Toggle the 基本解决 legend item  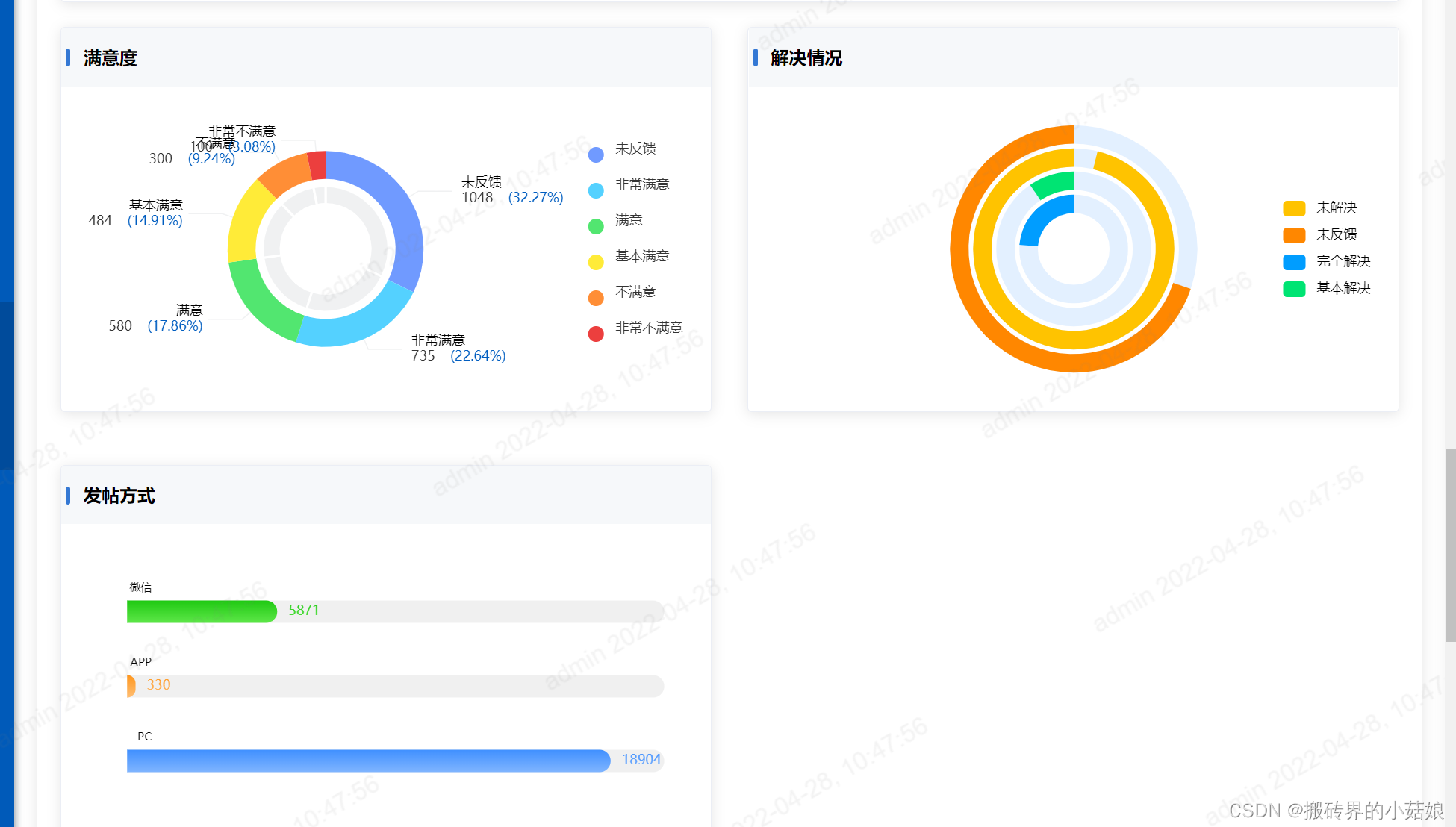(1342, 288)
